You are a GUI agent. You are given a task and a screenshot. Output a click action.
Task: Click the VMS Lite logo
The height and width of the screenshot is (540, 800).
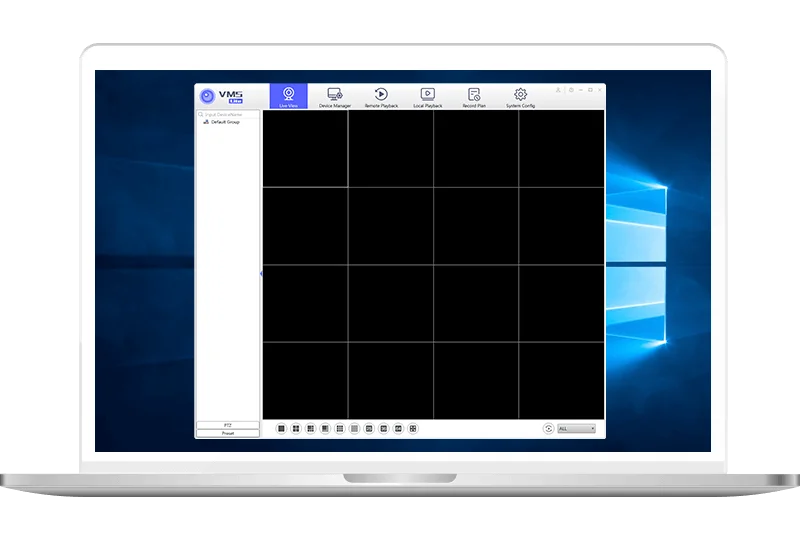point(221,96)
